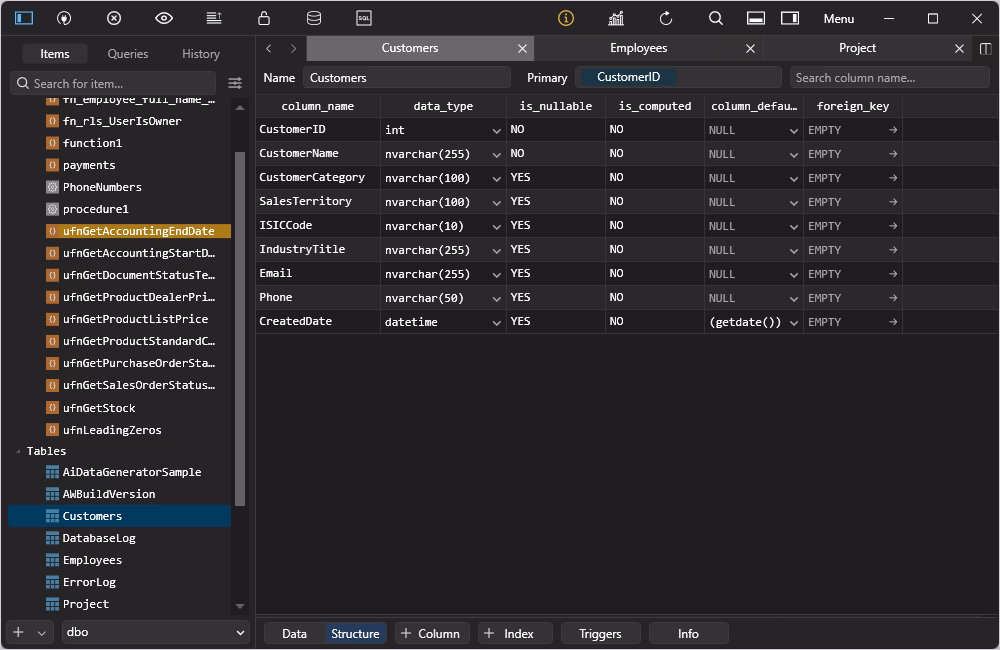Open data_type dropdown for Email

[496, 275]
